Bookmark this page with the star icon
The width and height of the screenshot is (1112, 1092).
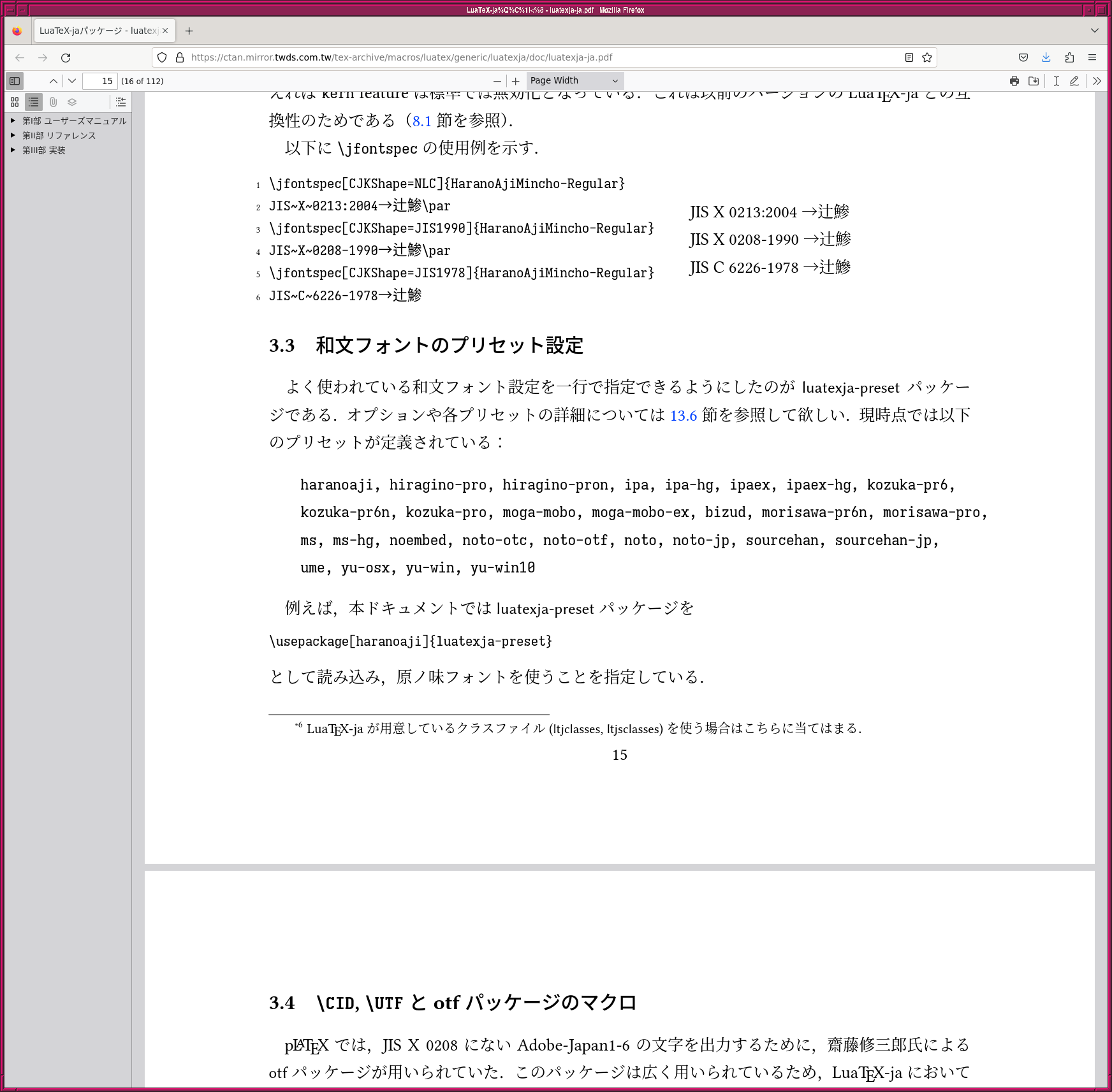pyautogui.click(x=927, y=57)
